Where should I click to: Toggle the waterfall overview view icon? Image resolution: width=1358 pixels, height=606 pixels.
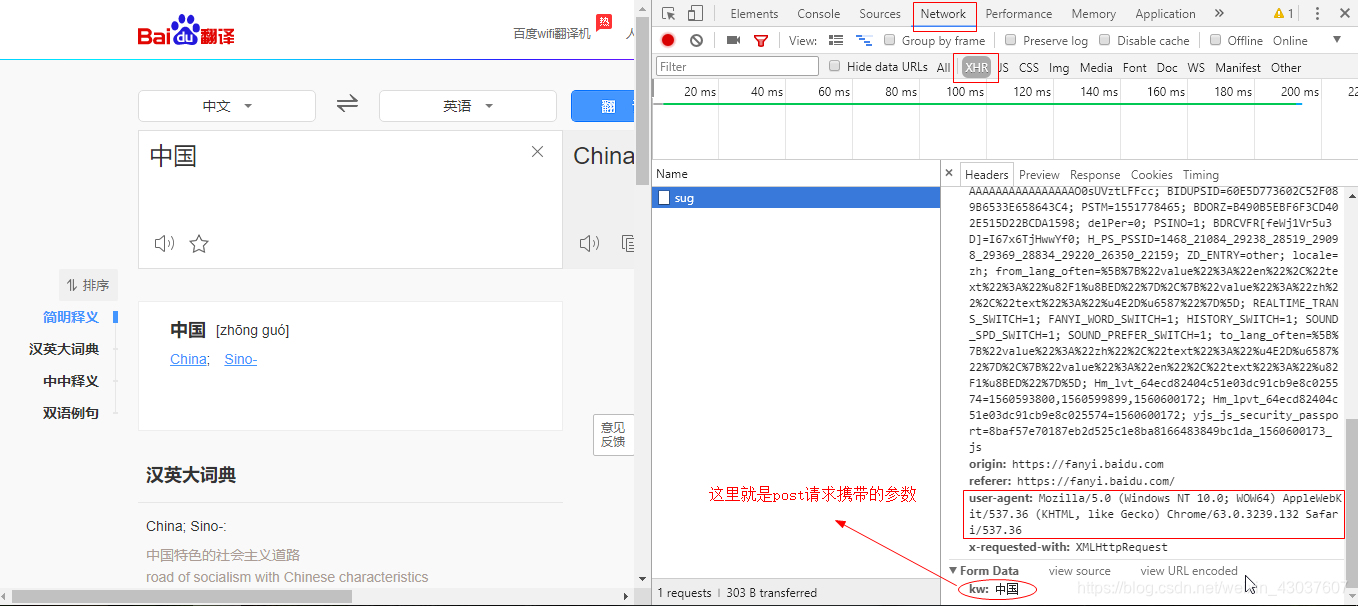[x=864, y=41]
